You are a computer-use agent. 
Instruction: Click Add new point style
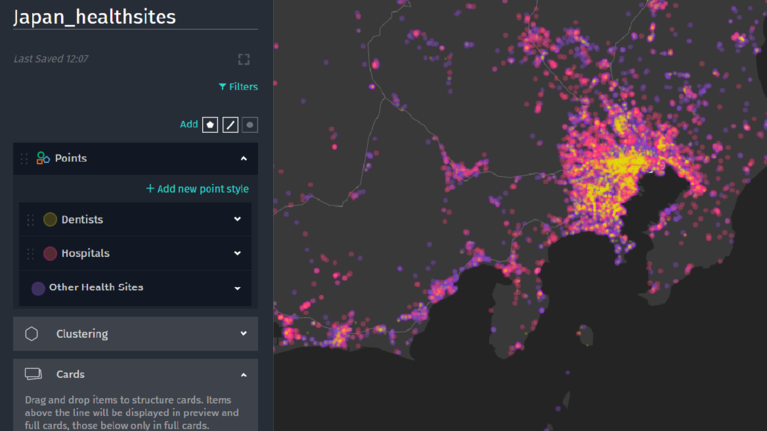coord(197,189)
